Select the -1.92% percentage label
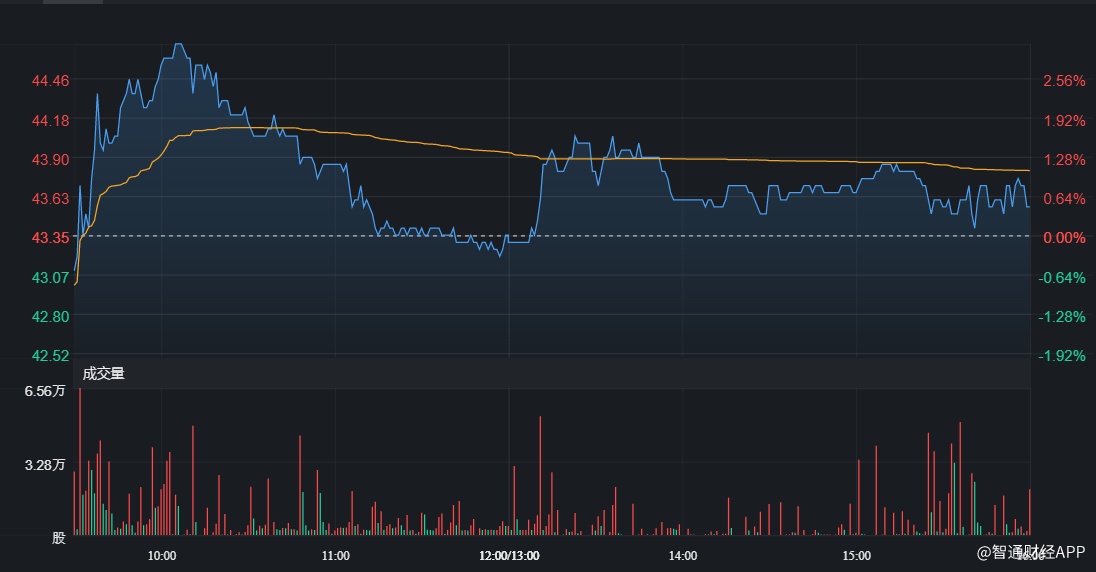Image resolution: width=1096 pixels, height=572 pixels. click(1062, 355)
